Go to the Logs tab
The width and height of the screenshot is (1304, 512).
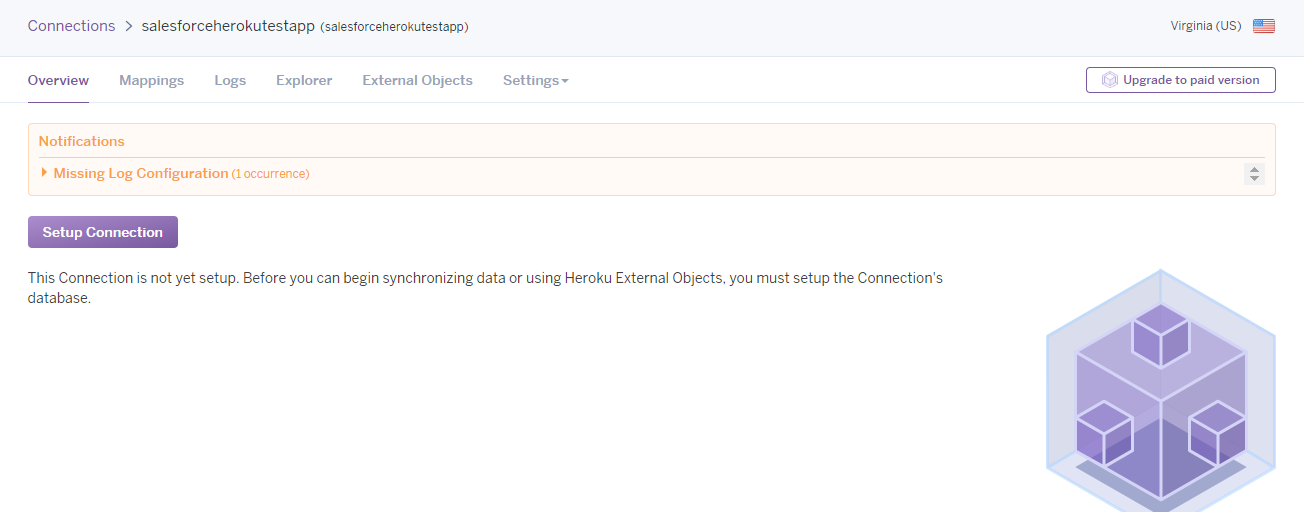coord(230,80)
